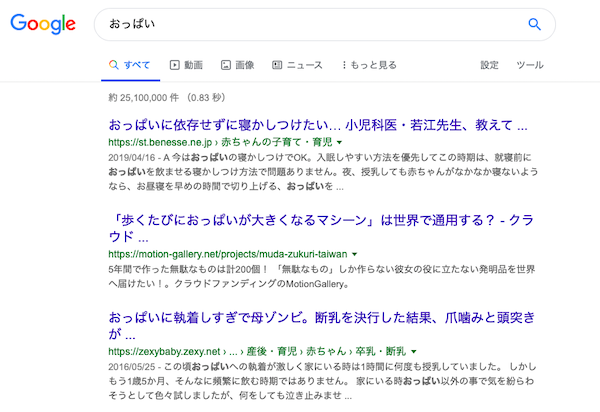Expand the dropdown arrow next to zexybaby URL
Image resolution: width=600 pixels, height=412 pixels.
coord(414,352)
